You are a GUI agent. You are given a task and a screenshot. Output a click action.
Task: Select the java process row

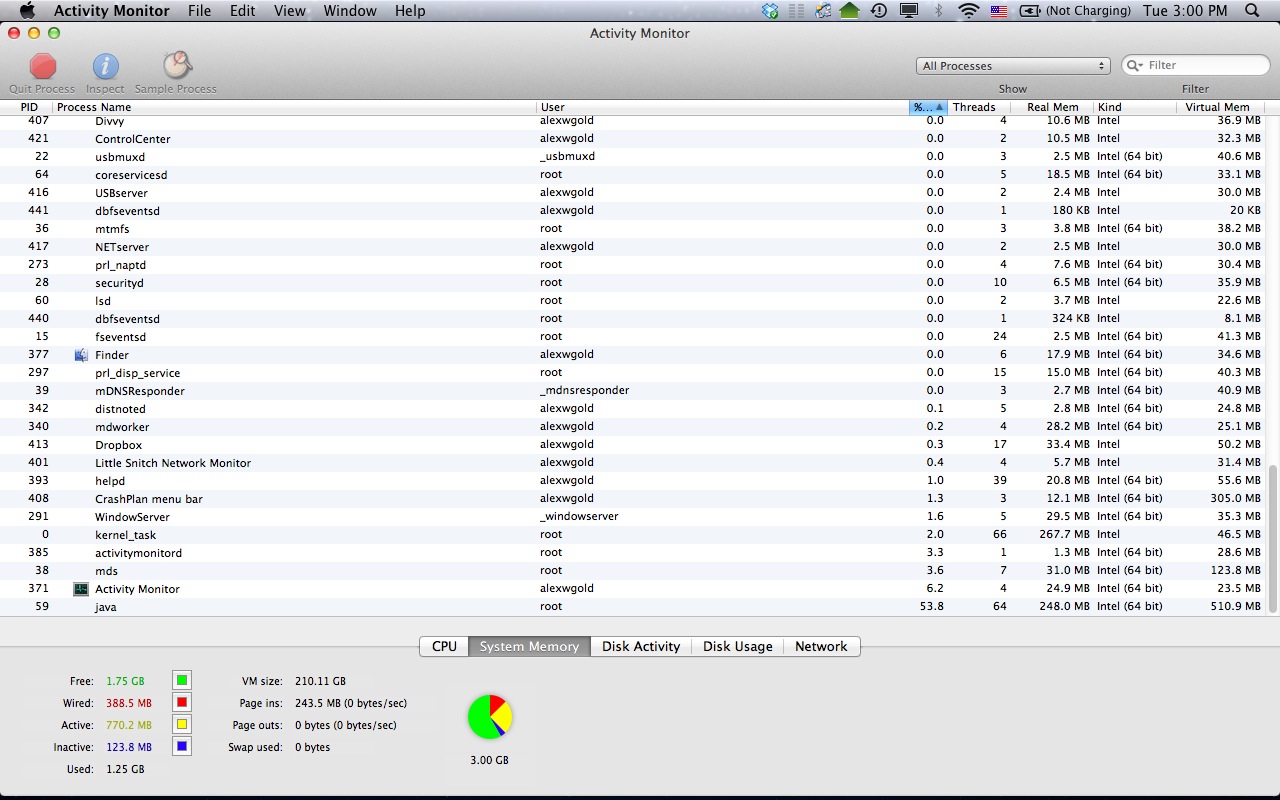click(x=632, y=607)
